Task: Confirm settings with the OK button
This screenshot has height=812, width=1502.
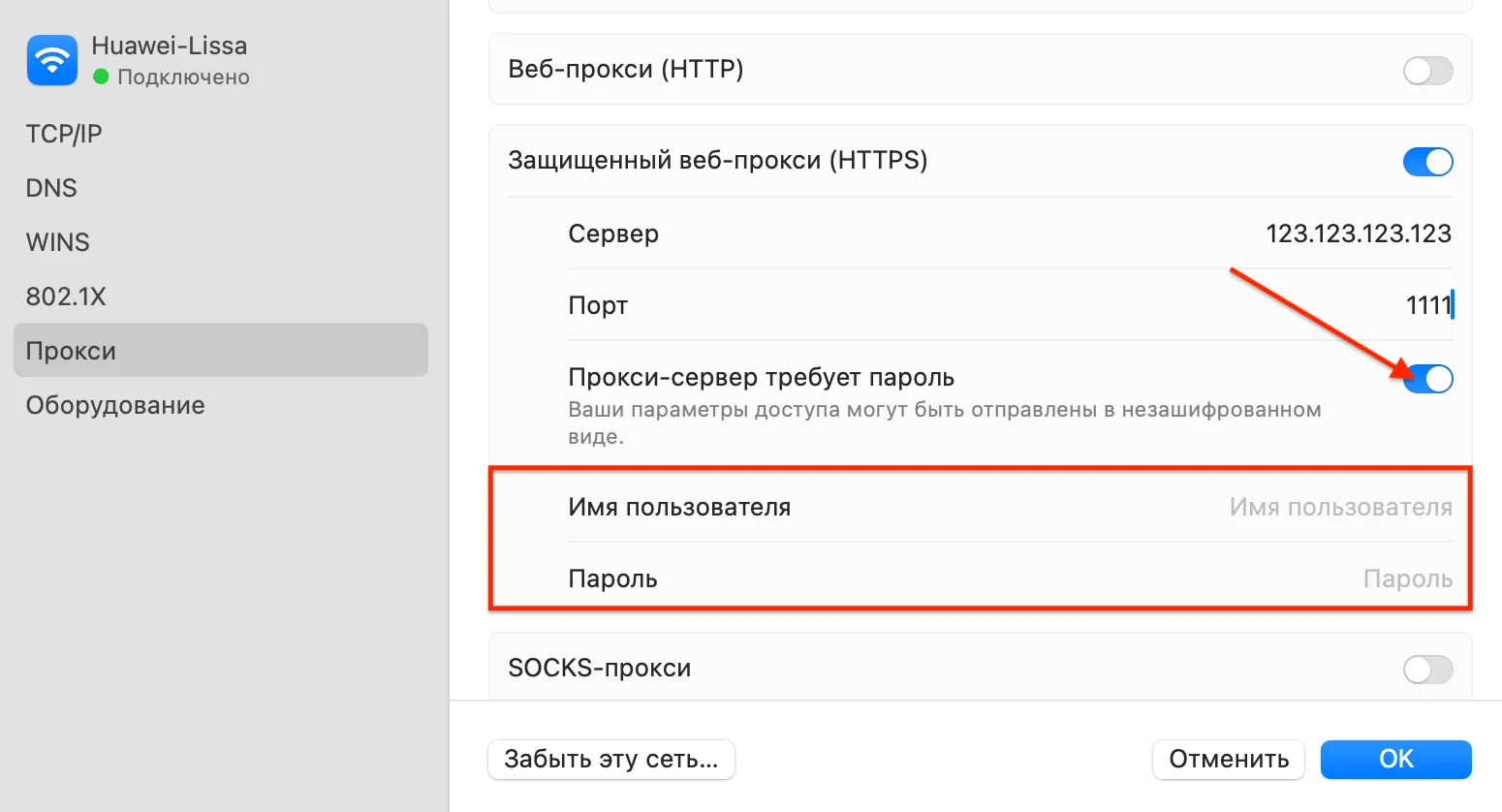Action: tap(1396, 760)
